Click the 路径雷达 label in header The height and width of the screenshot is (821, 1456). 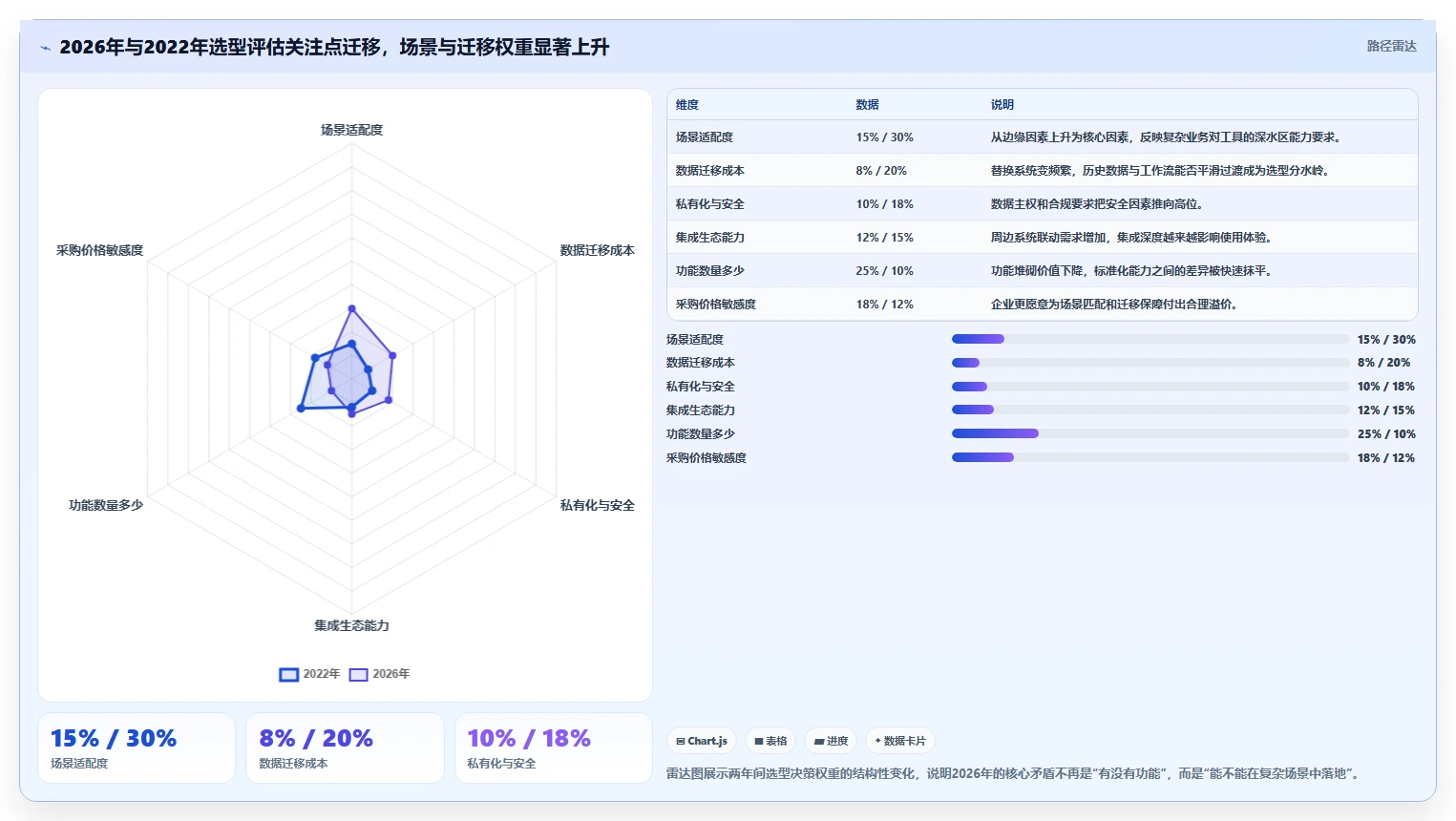tap(1391, 46)
